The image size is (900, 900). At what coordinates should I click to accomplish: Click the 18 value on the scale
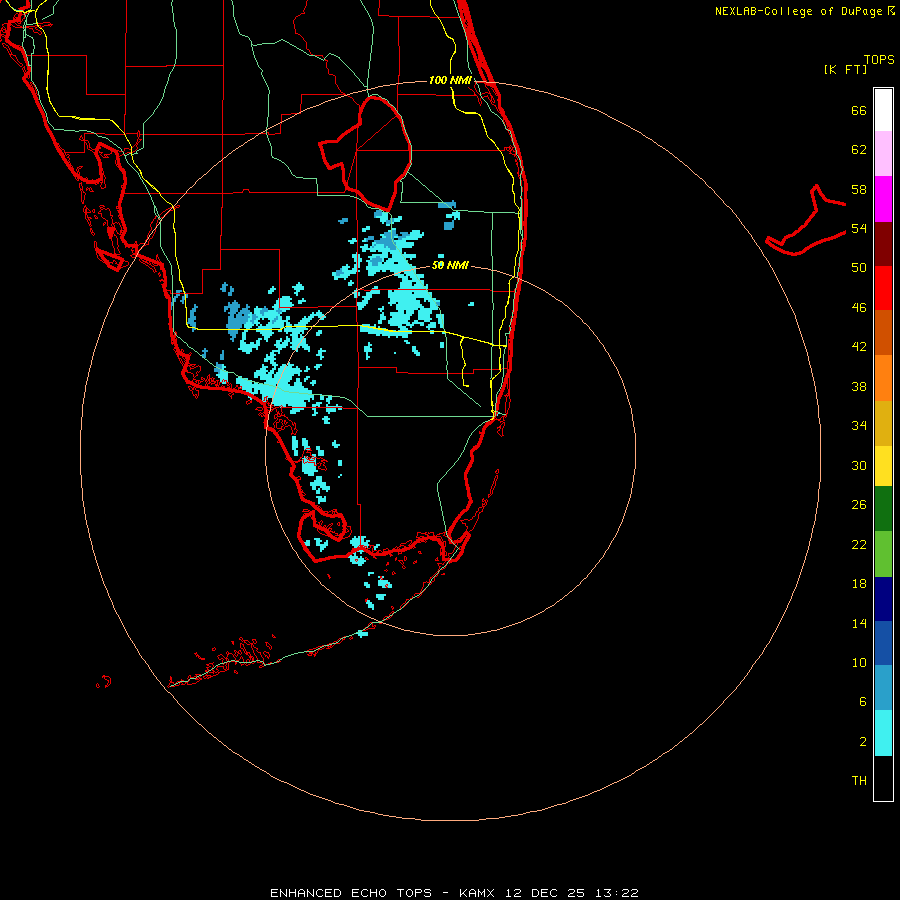859,584
